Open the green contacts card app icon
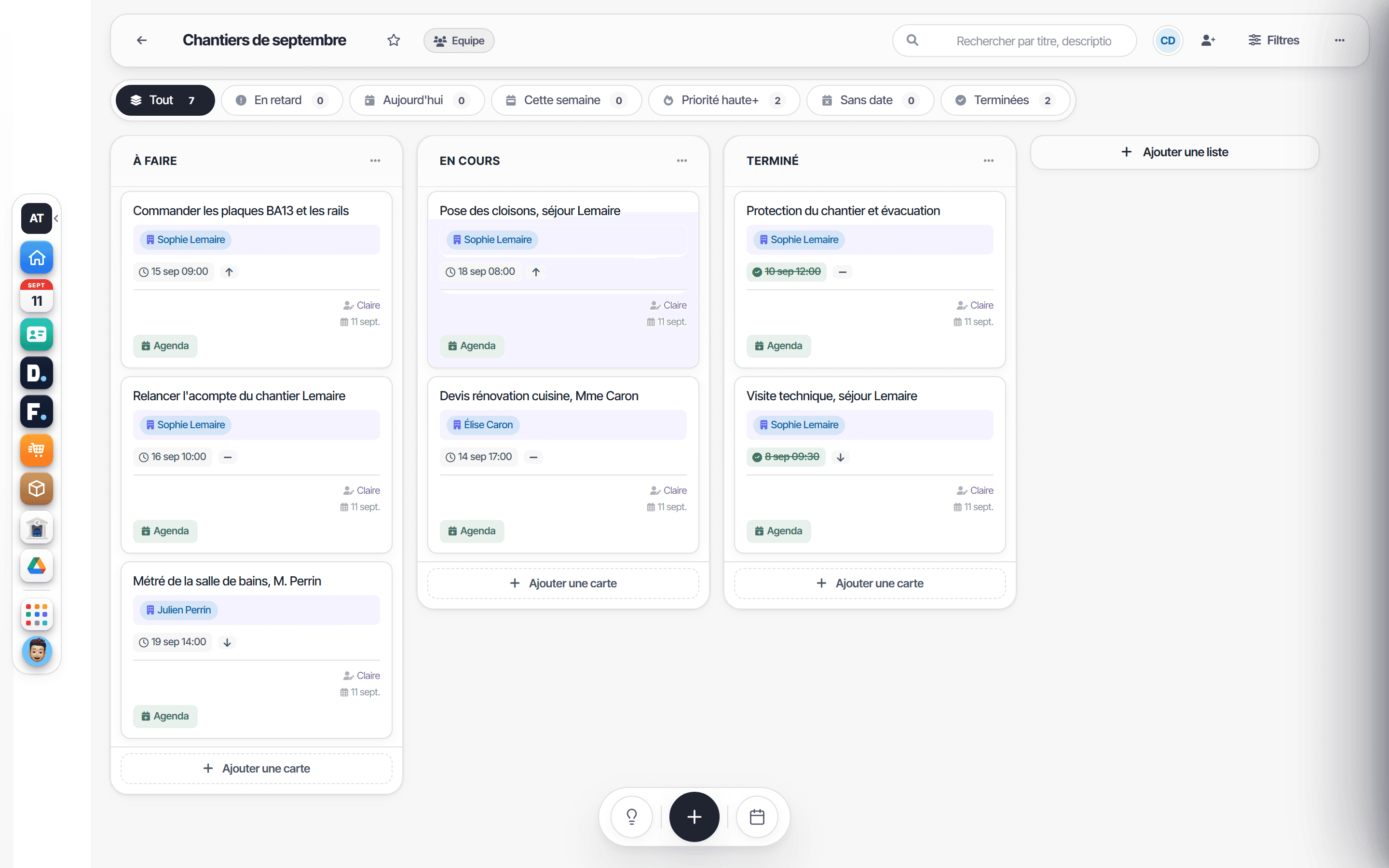1389x868 pixels. (x=37, y=335)
